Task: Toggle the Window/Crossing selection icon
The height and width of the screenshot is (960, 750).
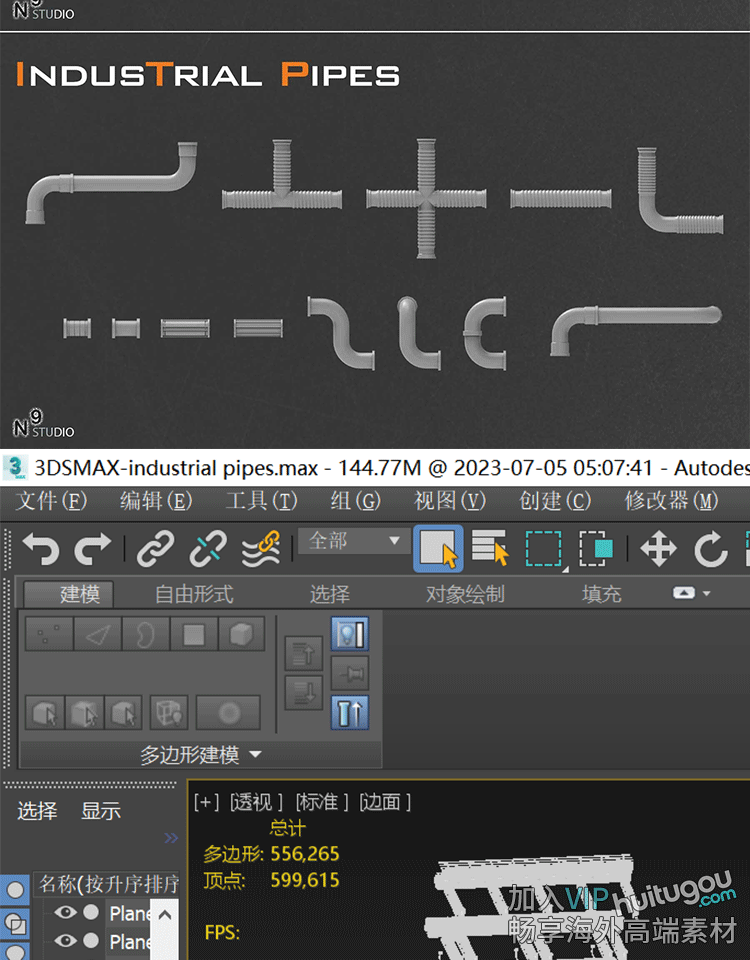Action: (596, 548)
